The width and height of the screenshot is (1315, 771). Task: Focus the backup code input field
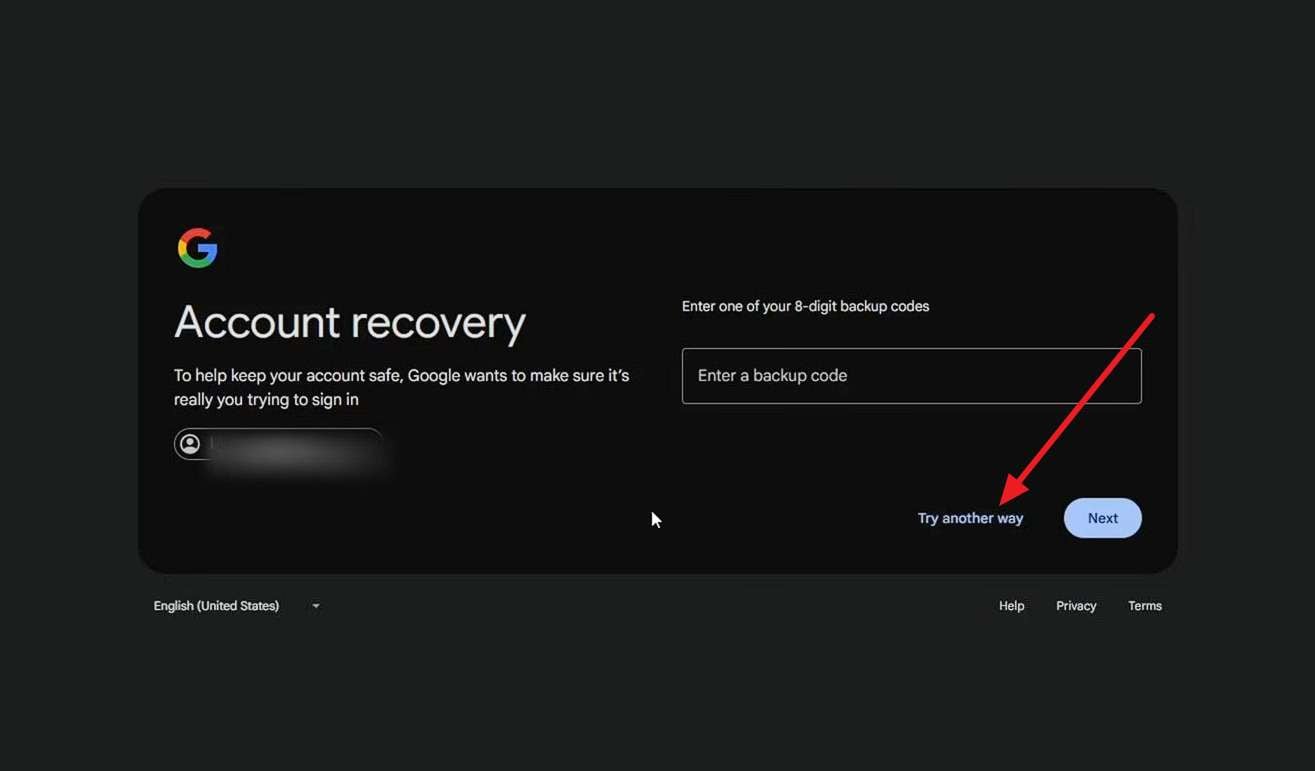[911, 376]
